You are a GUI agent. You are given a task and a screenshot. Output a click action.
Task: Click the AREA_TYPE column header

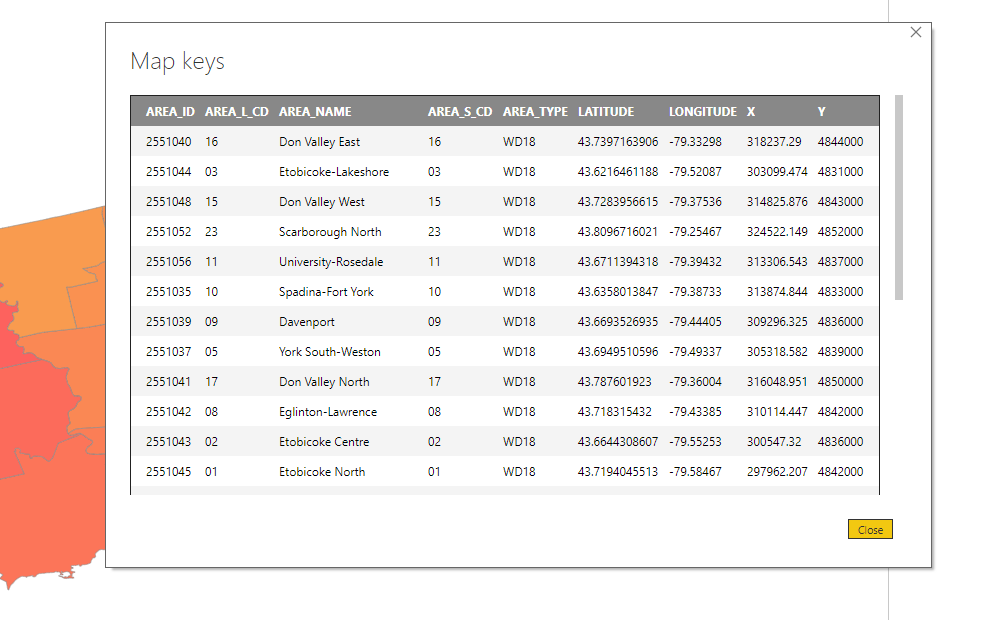[535, 112]
